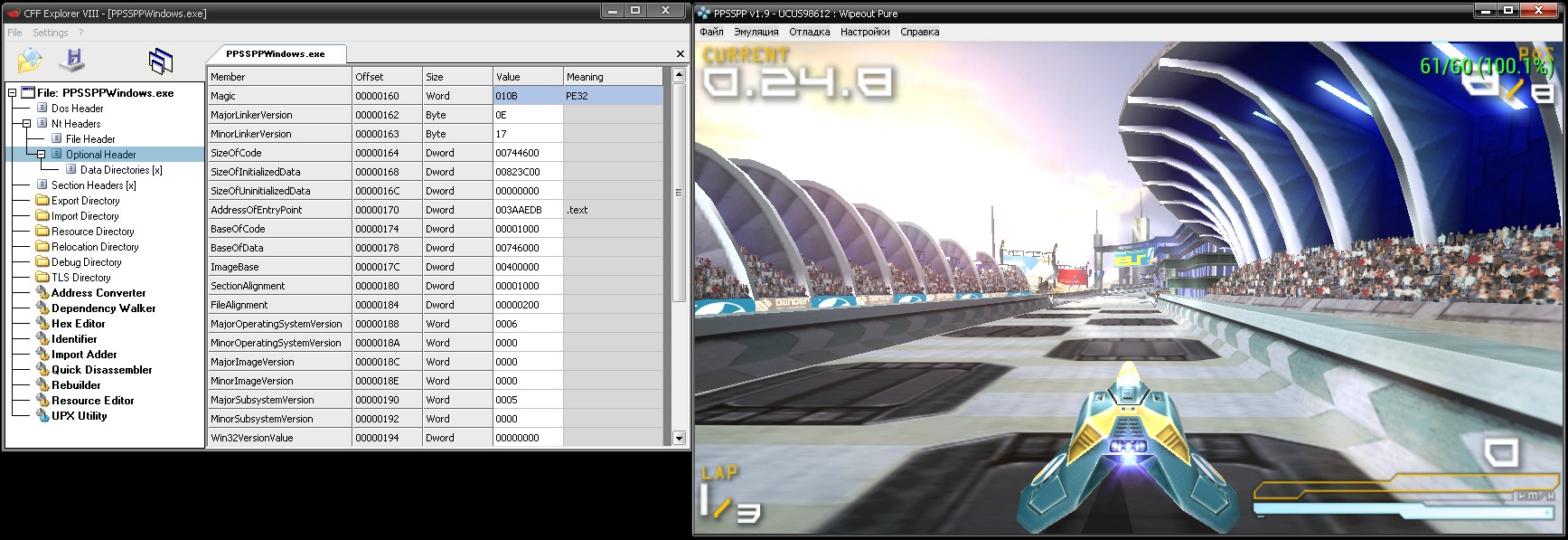
Task: Click the SizeOfCode member row
Action: pyautogui.click(x=279, y=153)
